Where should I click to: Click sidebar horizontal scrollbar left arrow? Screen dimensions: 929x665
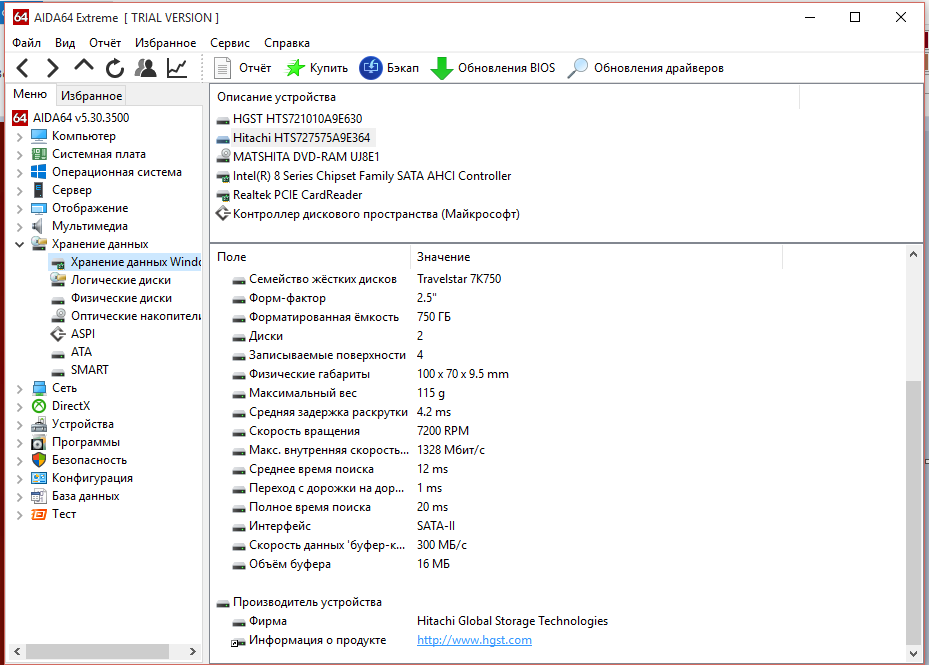tap(17, 651)
